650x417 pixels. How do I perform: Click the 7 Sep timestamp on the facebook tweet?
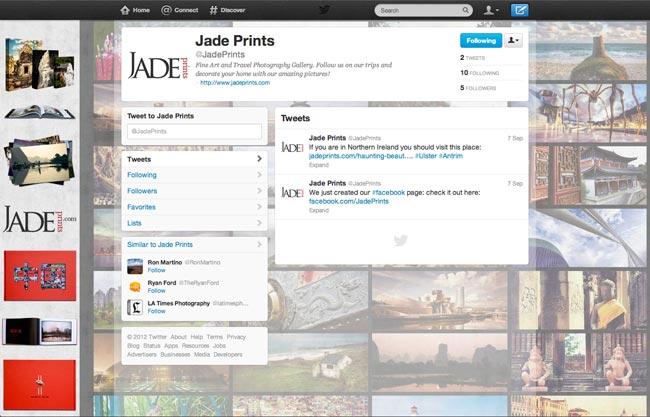(x=515, y=183)
